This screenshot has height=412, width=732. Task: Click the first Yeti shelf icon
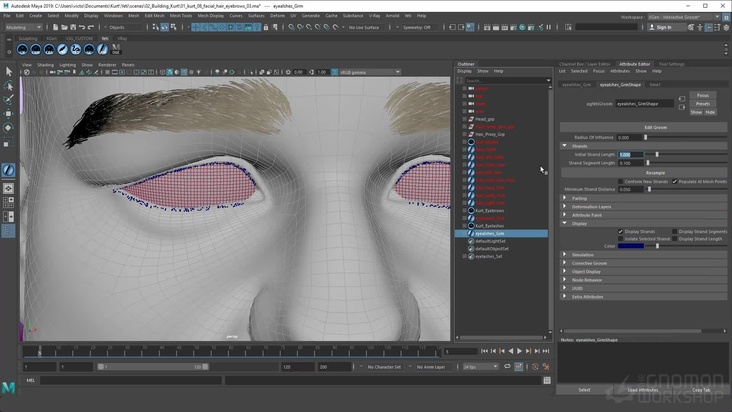pos(23,49)
